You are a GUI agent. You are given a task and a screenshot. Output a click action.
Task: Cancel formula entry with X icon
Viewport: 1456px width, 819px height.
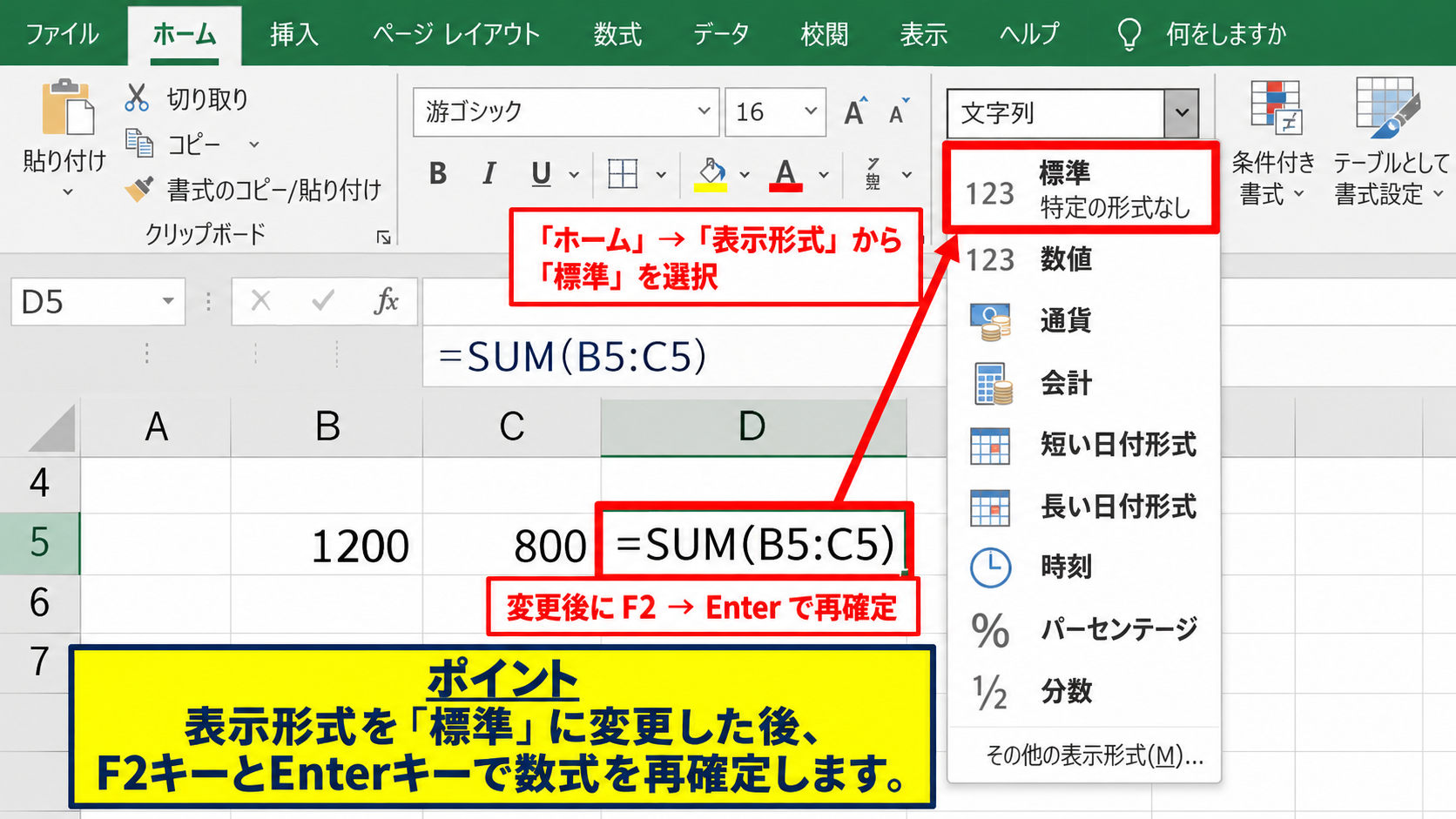point(260,301)
